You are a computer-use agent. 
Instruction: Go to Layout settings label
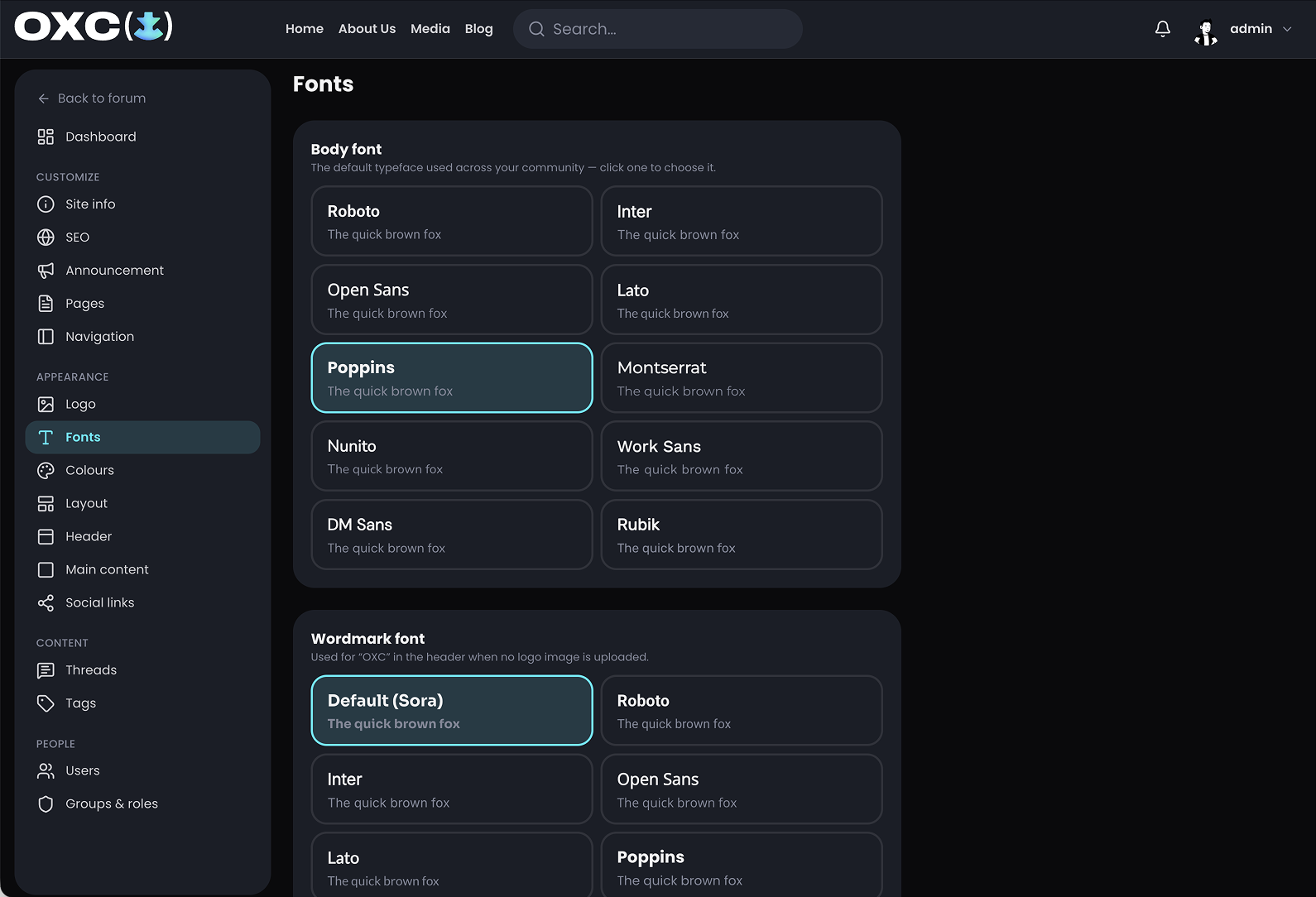[x=87, y=503]
